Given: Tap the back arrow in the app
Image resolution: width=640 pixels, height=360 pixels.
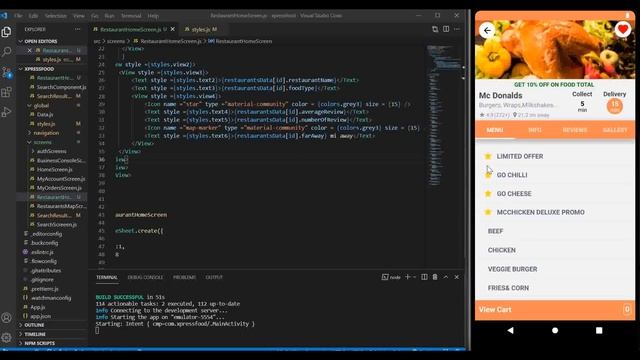Looking at the screenshot, I should coord(487,31).
